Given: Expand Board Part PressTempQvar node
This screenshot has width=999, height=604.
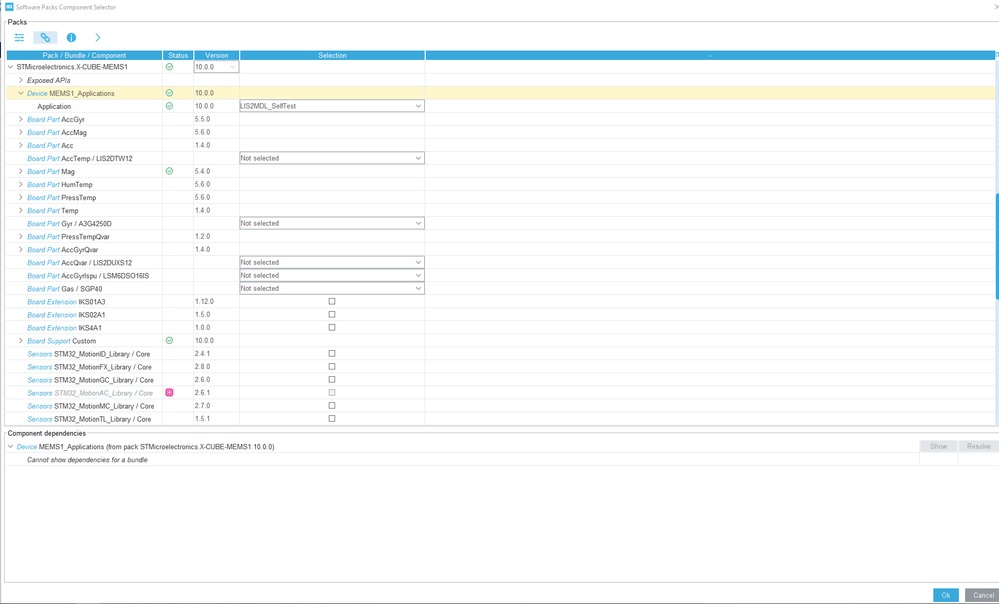Looking at the screenshot, I should pyautogui.click(x=21, y=236).
